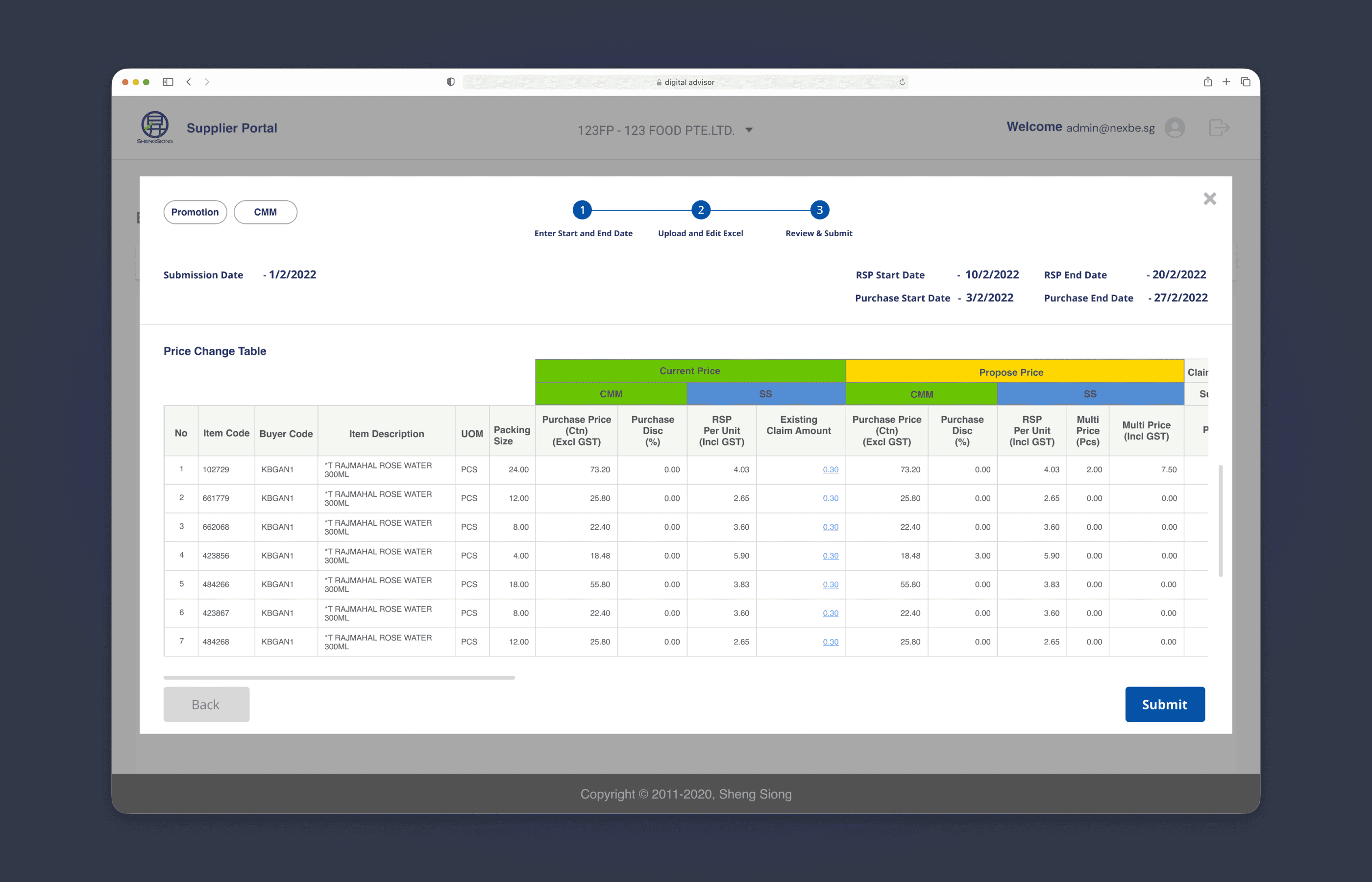
Task: Open claim amount 0.30 link for item 423856
Action: [830, 555]
